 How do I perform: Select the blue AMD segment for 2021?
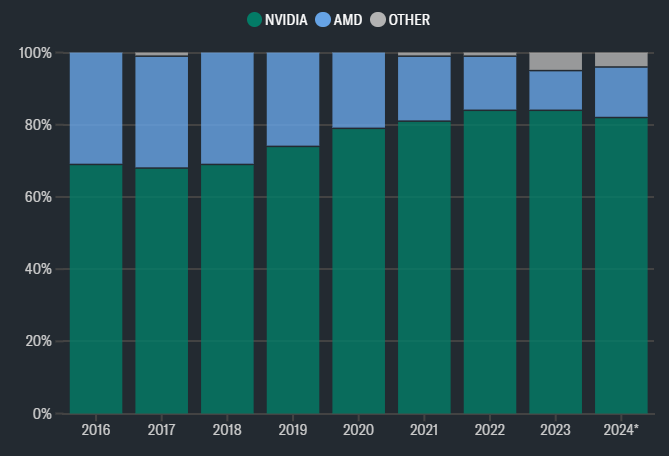pos(424,88)
